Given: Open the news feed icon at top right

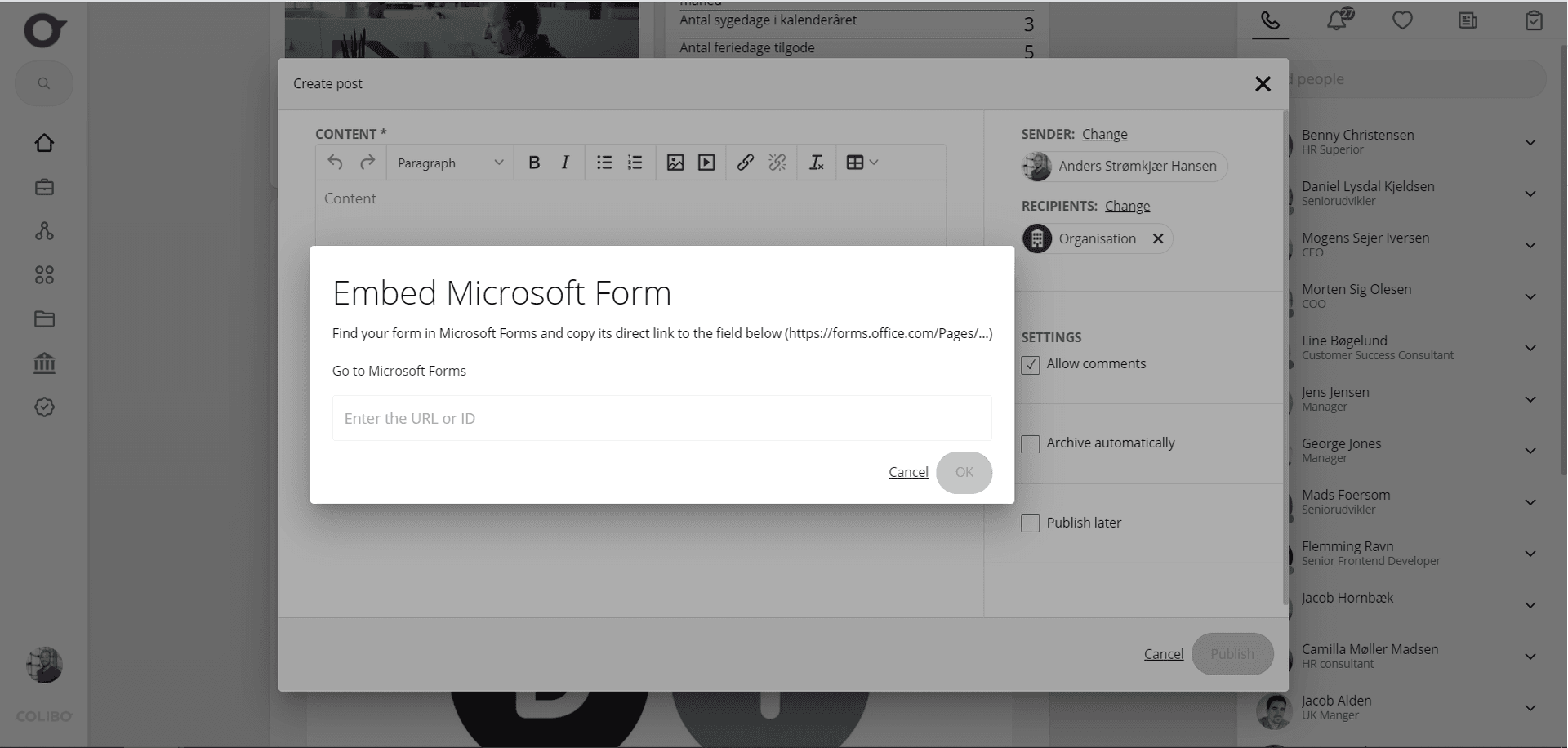Looking at the screenshot, I should (1468, 20).
